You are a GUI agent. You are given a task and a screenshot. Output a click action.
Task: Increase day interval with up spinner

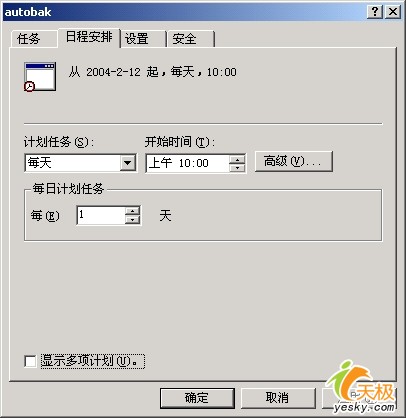[132, 211]
